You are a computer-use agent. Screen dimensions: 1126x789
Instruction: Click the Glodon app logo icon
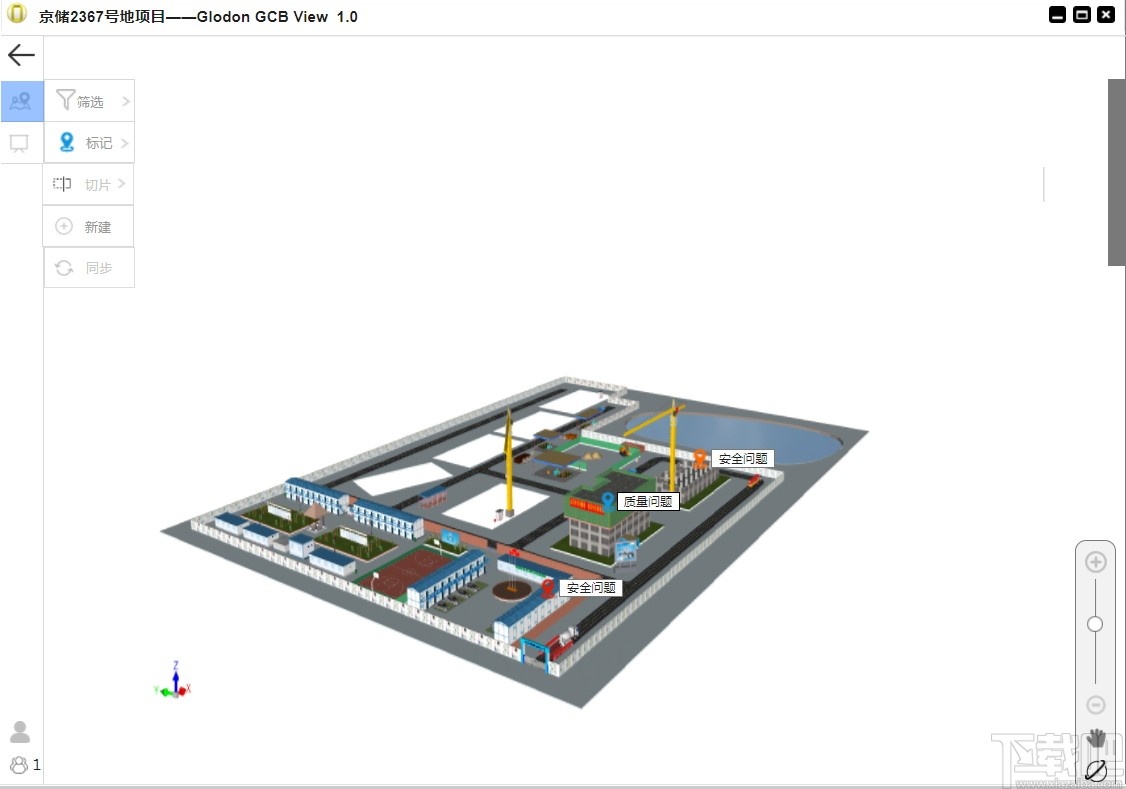[17, 14]
